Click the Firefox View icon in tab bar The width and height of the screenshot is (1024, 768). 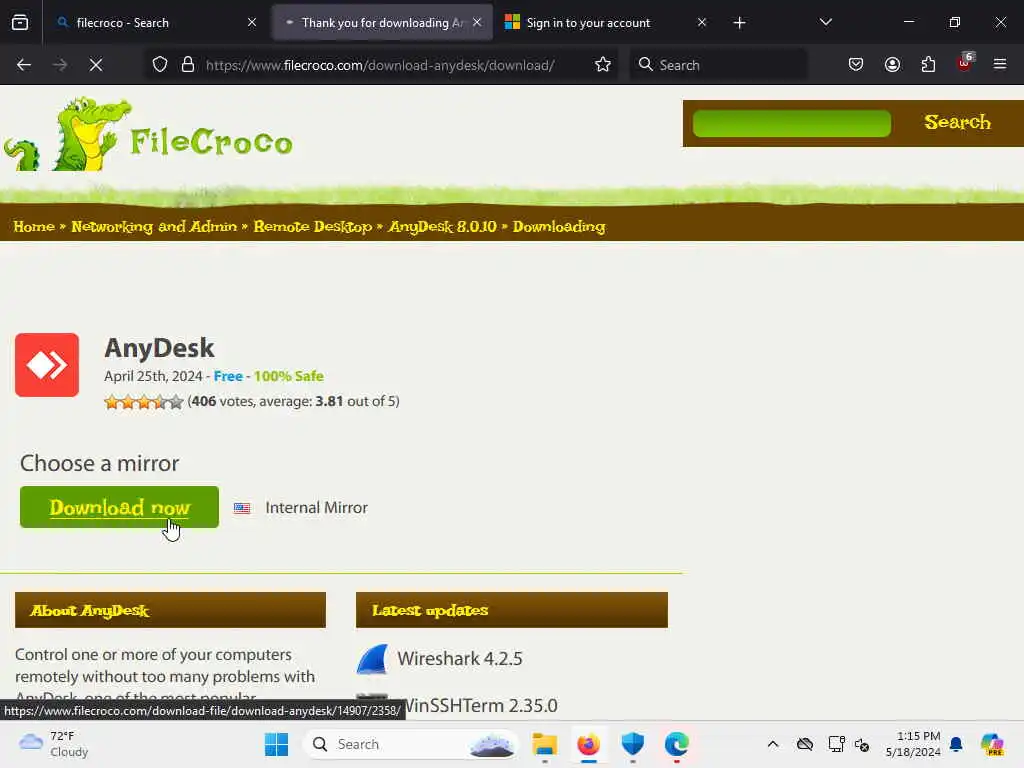(20, 23)
